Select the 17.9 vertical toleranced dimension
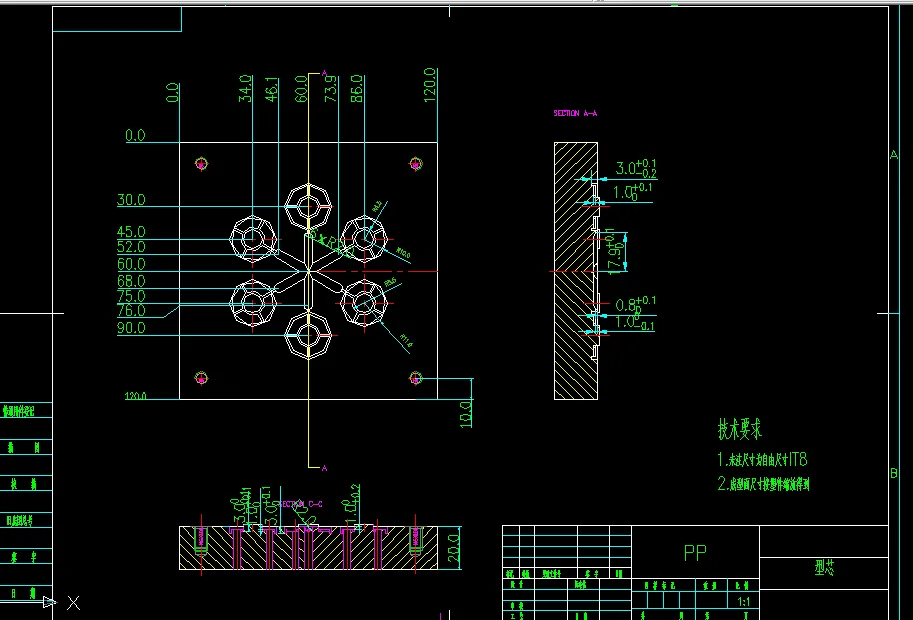 615,251
